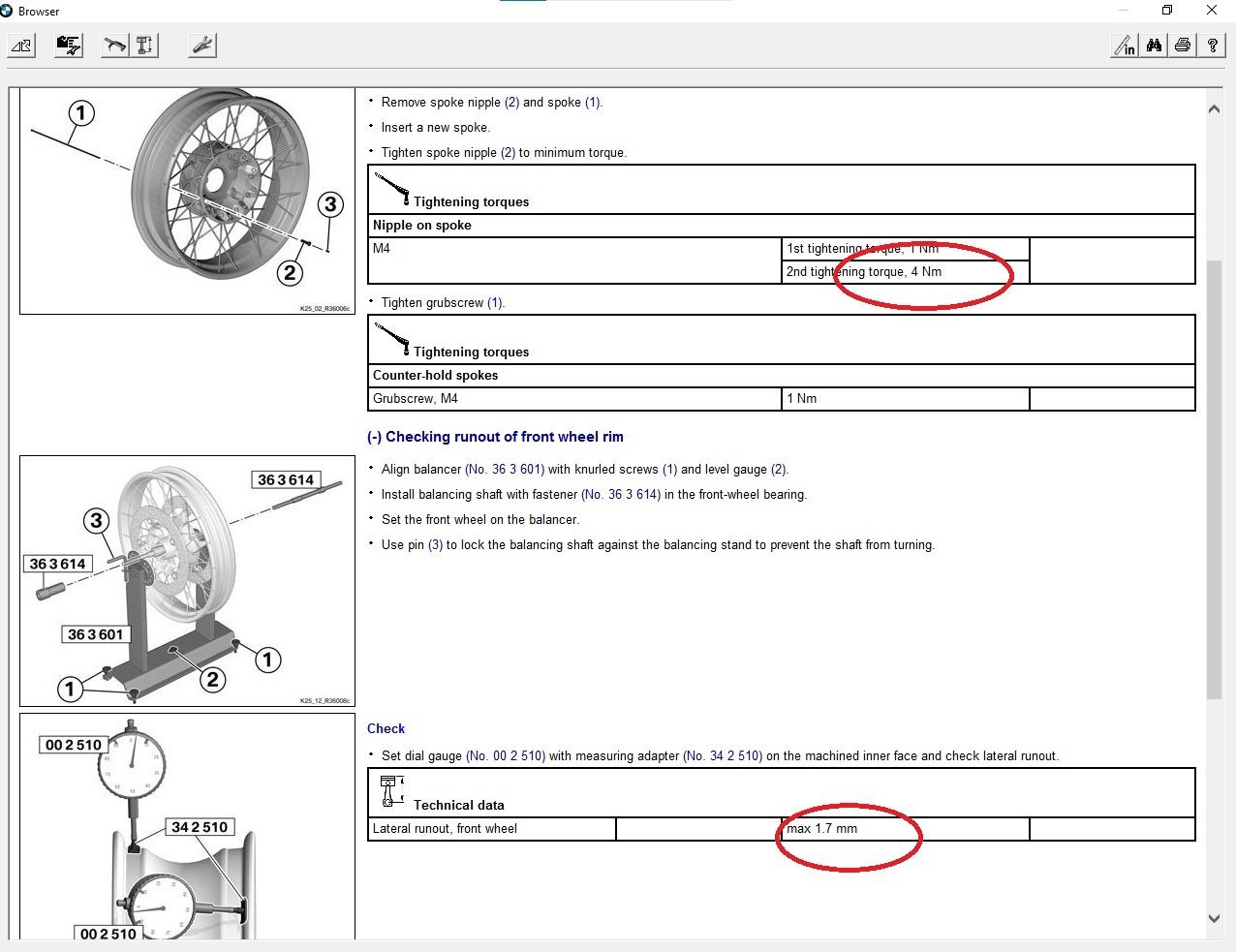The height and width of the screenshot is (952, 1236).
Task: Open tool link (No. 34 2 510)
Action: (x=723, y=756)
